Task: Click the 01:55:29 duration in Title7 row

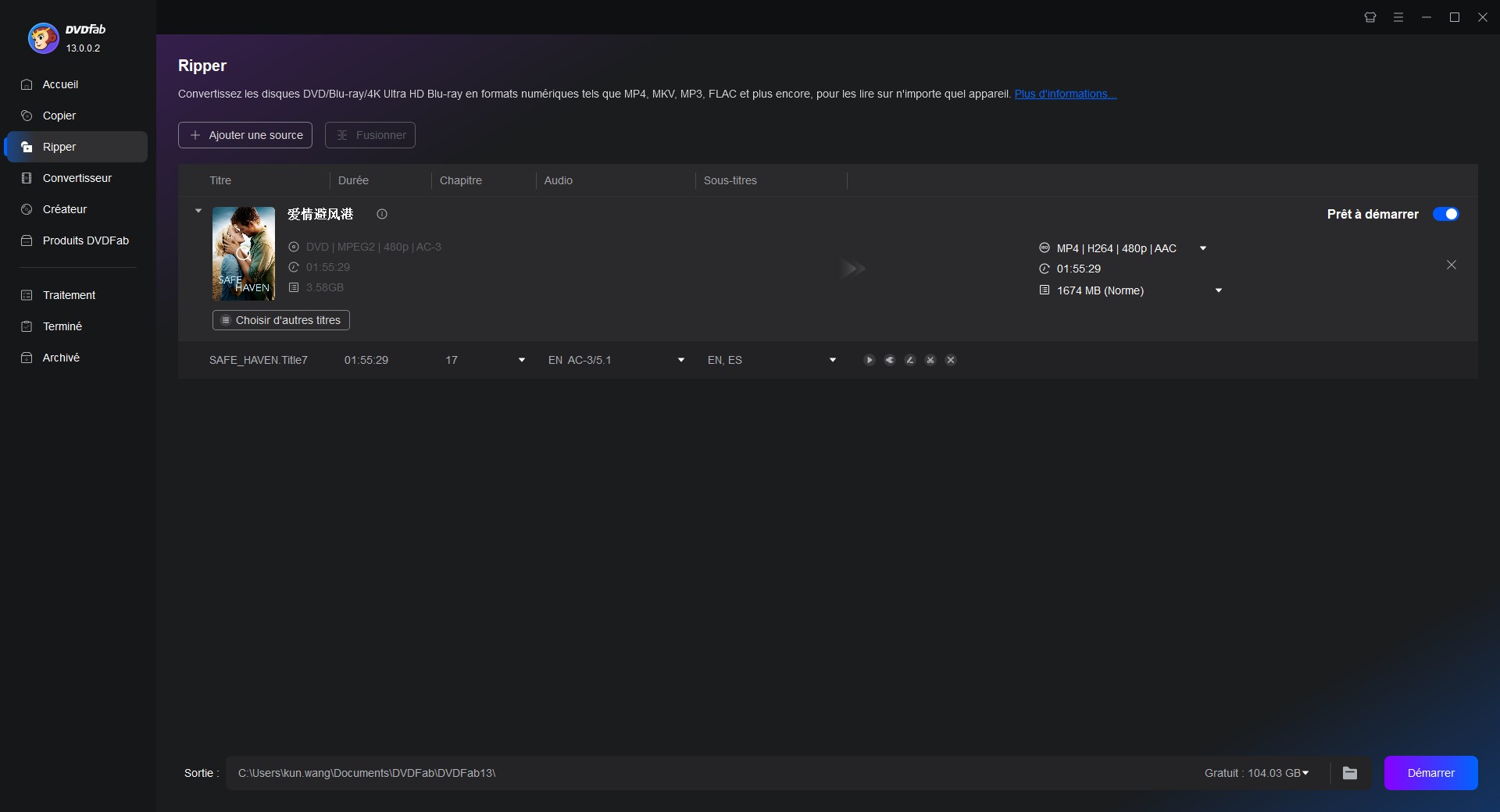Action: (366, 360)
